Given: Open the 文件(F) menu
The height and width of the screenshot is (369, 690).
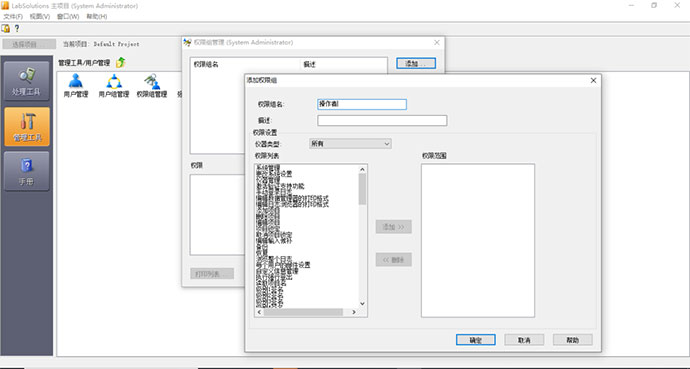Looking at the screenshot, I should click(13, 16).
